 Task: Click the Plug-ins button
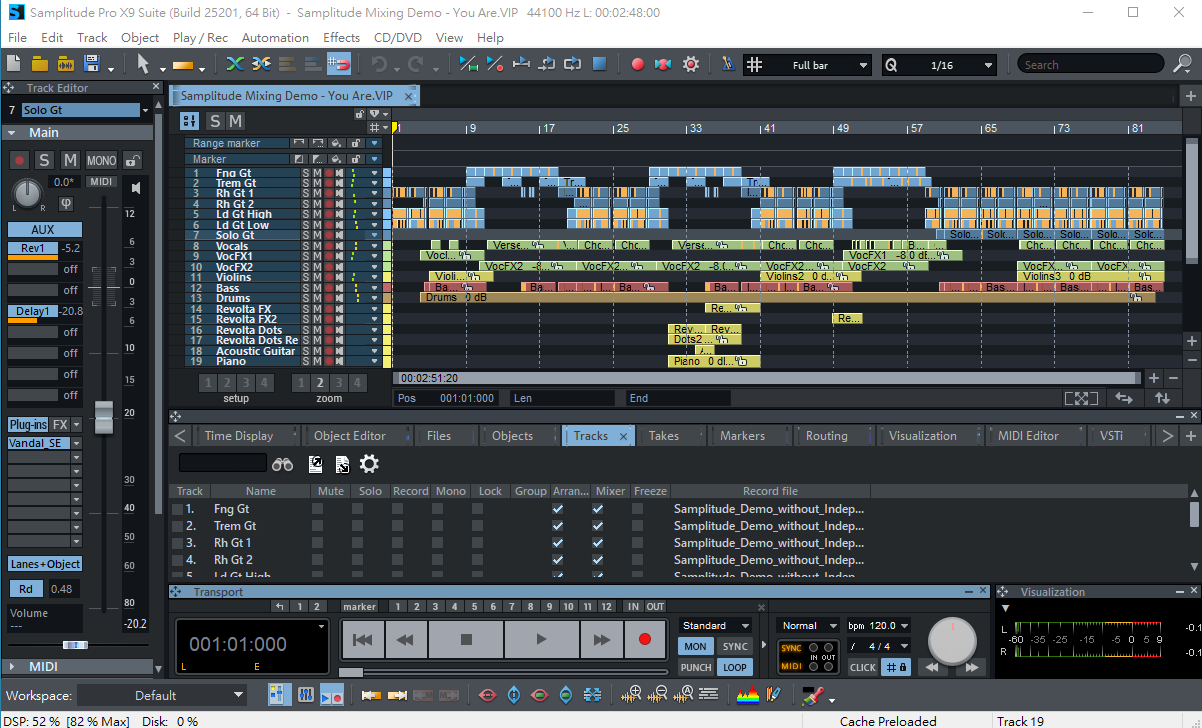point(28,424)
